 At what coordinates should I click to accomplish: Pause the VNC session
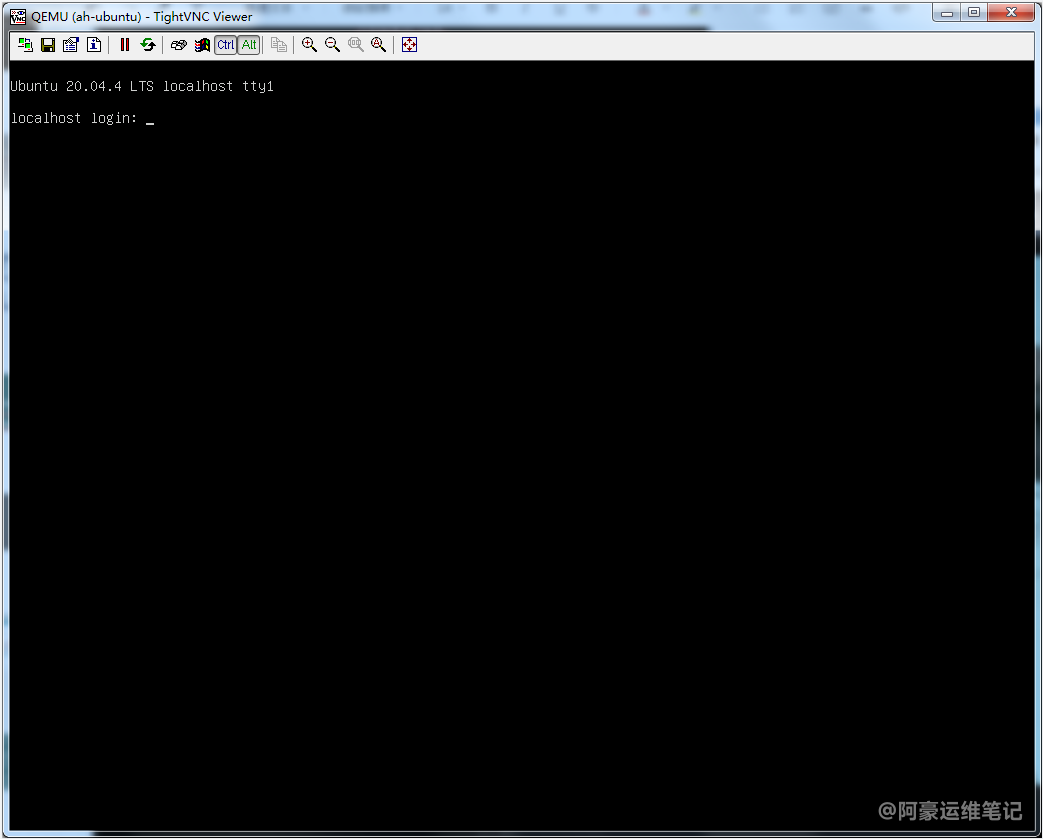coord(125,45)
